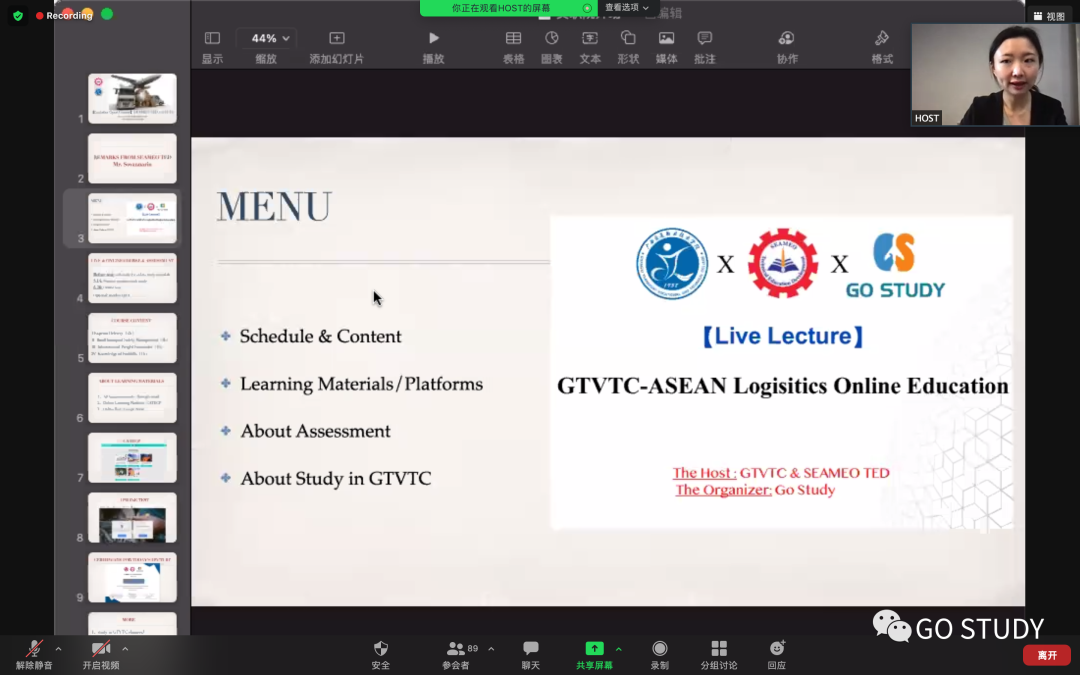Viewport: 1080px width, 675px height.
Task: Open the 显示 view options in Keynote toolbar
Action: click(x=212, y=47)
